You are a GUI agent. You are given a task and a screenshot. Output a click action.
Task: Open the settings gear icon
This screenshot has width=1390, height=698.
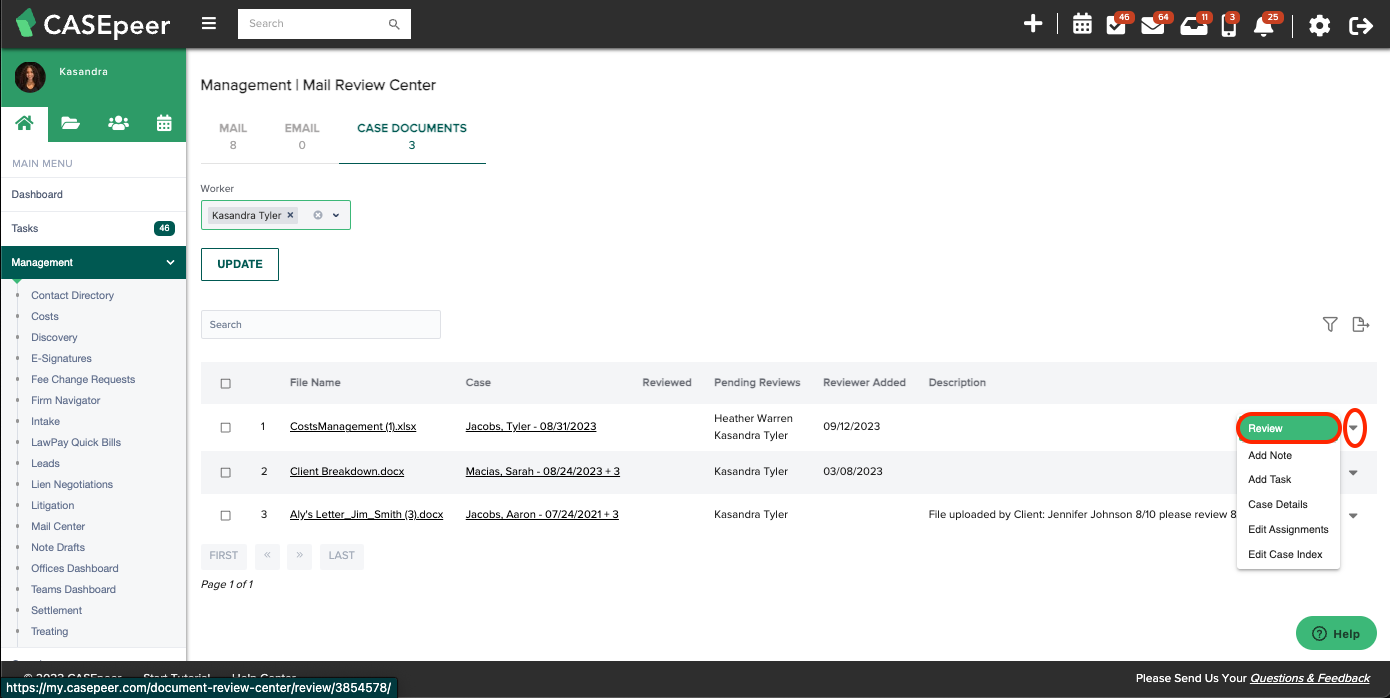pos(1320,25)
